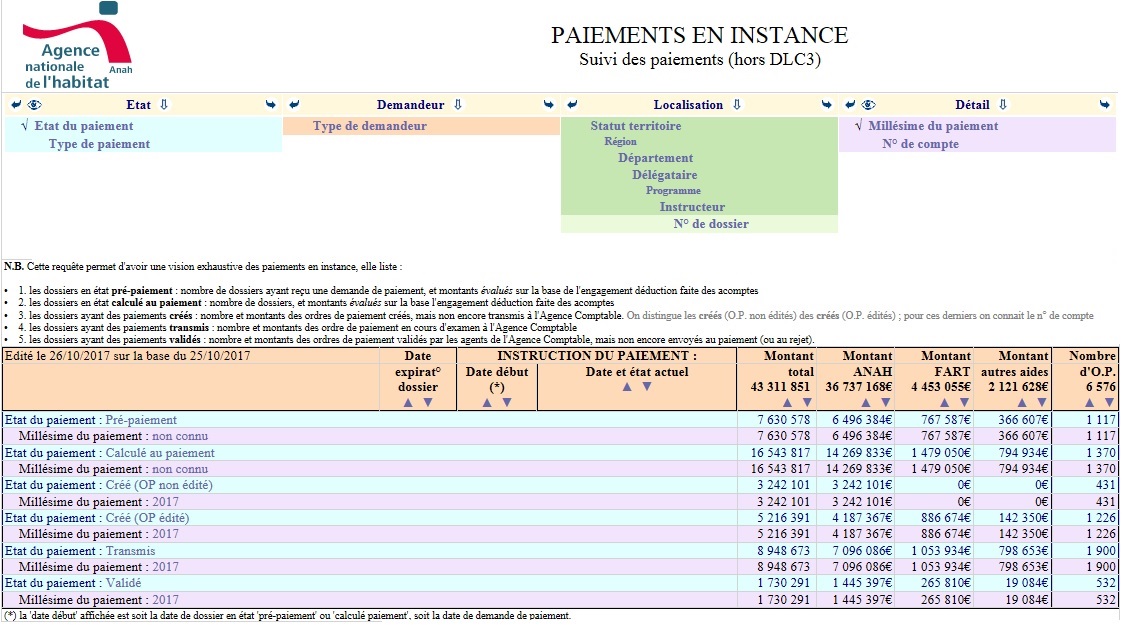Toggle the eye icon in Détail header
1126x625 pixels.
(x=868, y=105)
